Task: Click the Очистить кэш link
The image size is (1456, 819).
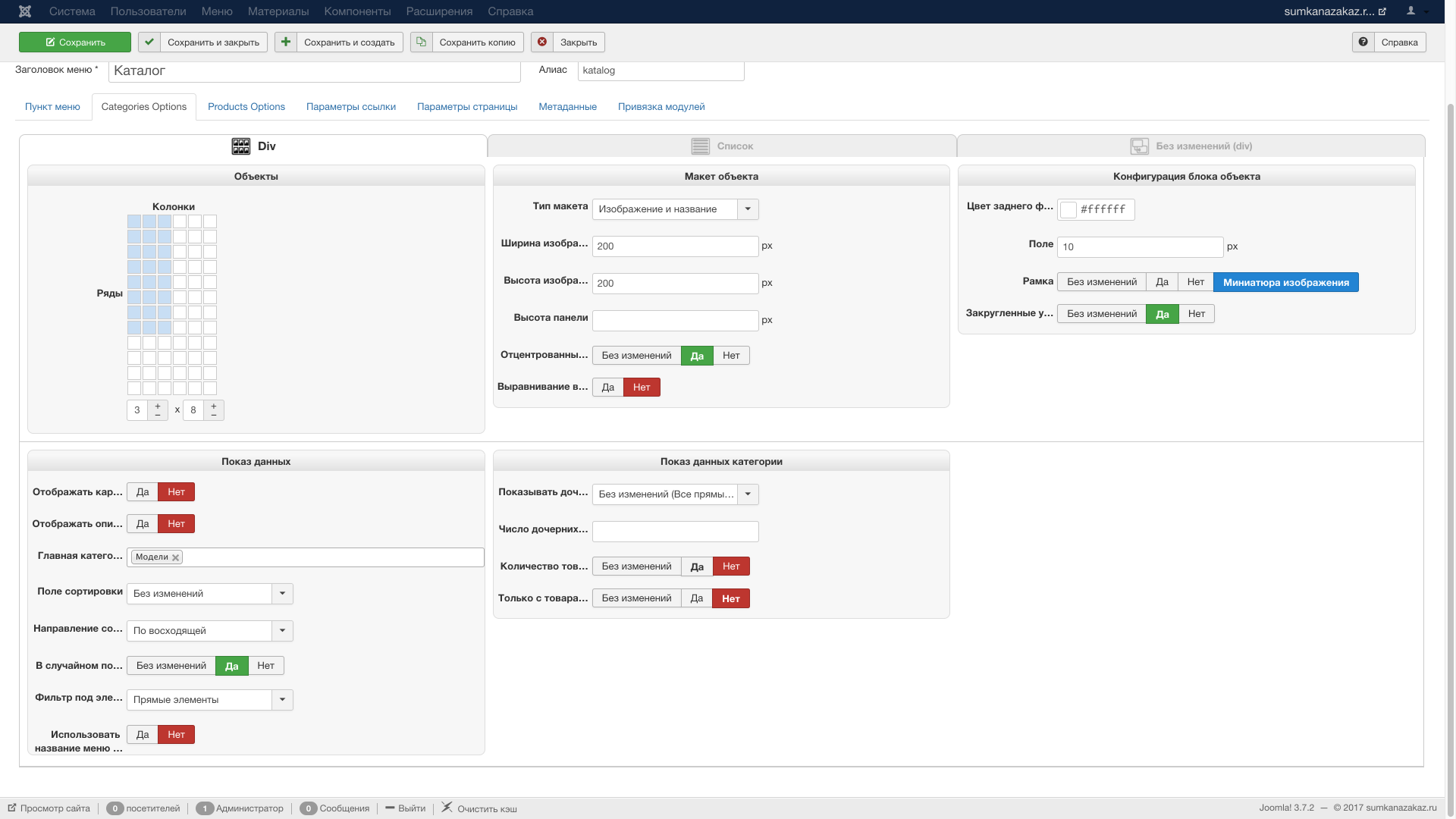Action: pyautogui.click(x=486, y=808)
